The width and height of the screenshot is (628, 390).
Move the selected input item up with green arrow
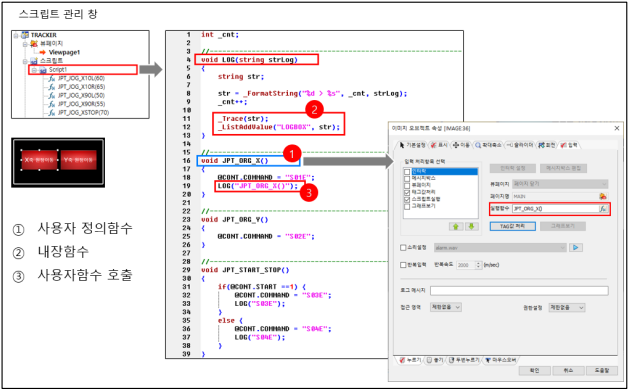click(456, 226)
